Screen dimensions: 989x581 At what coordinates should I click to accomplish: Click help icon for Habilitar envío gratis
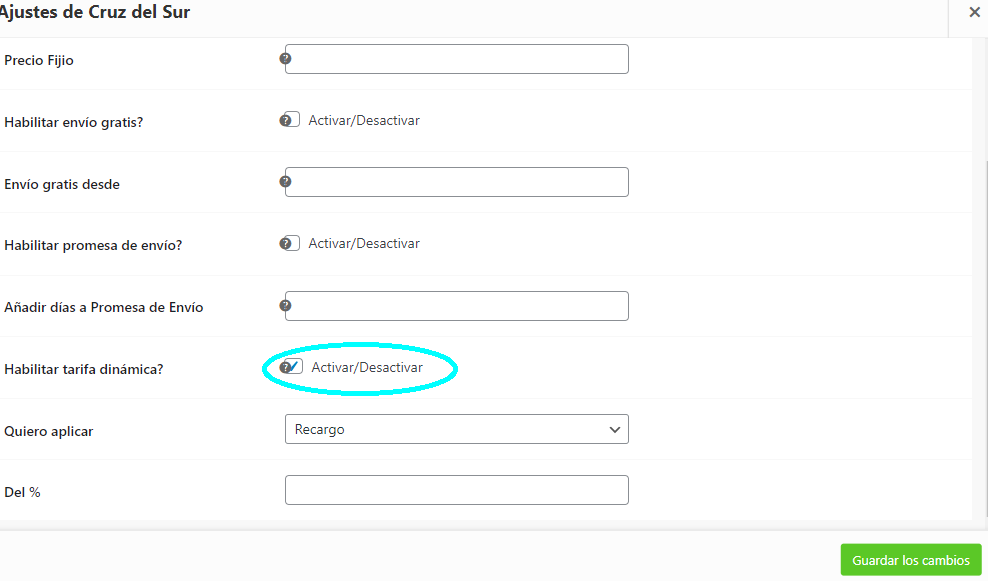(x=285, y=120)
